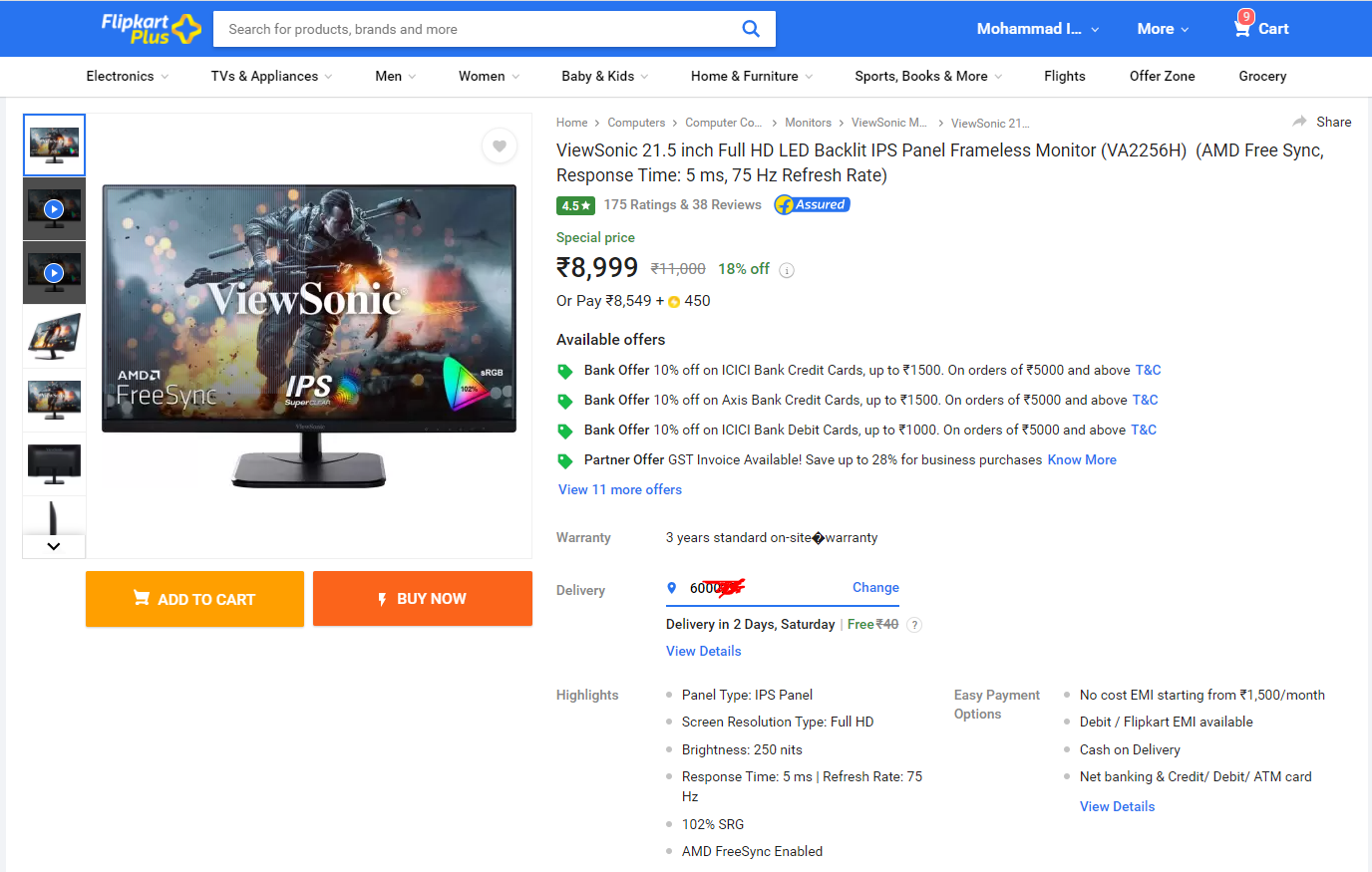
Task: Go to Computer Co... breadcrumb
Action: (x=724, y=123)
